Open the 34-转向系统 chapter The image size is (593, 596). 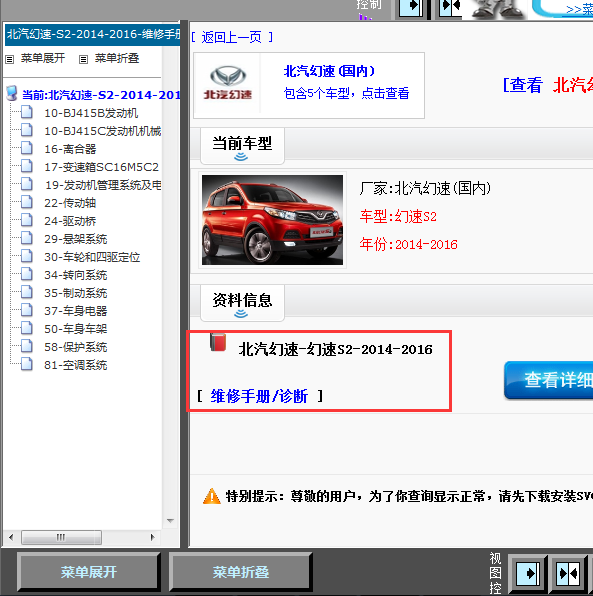click(76, 275)
